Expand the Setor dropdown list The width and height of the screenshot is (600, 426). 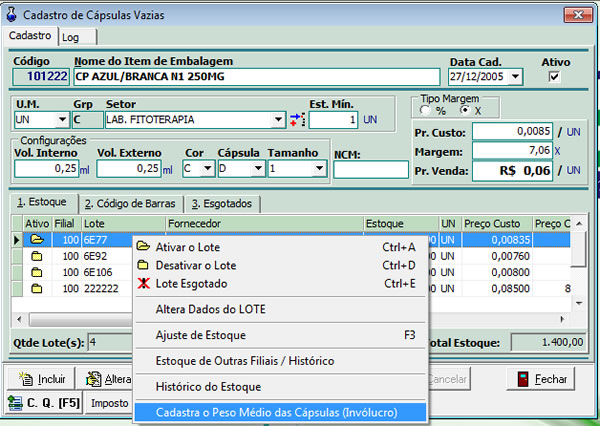point(278,120)
